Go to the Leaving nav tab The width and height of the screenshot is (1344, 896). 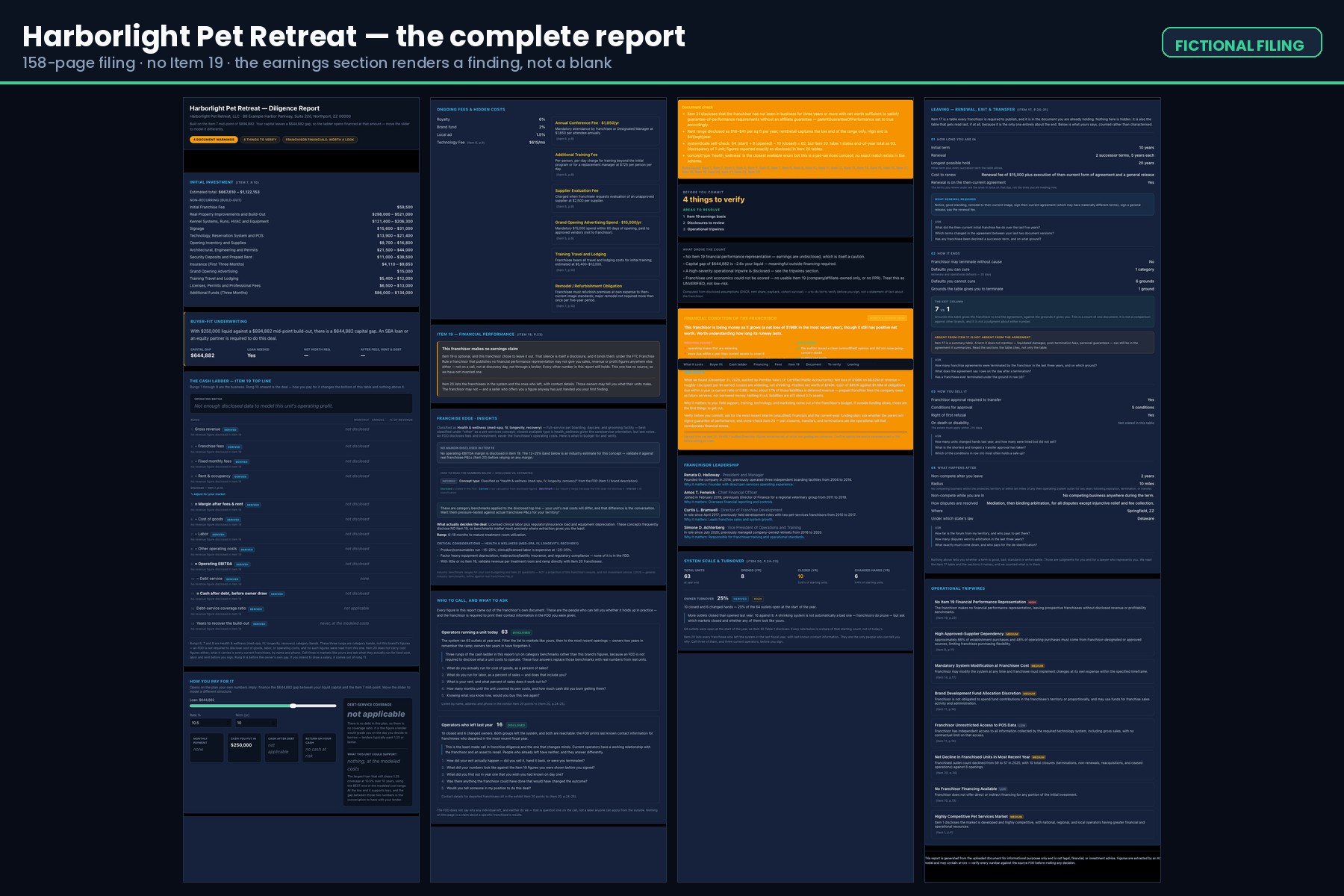point(853,364)
